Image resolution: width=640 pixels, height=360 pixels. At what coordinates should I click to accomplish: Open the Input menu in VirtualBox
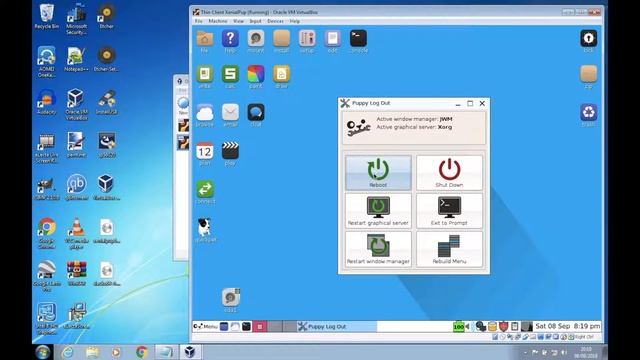256,21
